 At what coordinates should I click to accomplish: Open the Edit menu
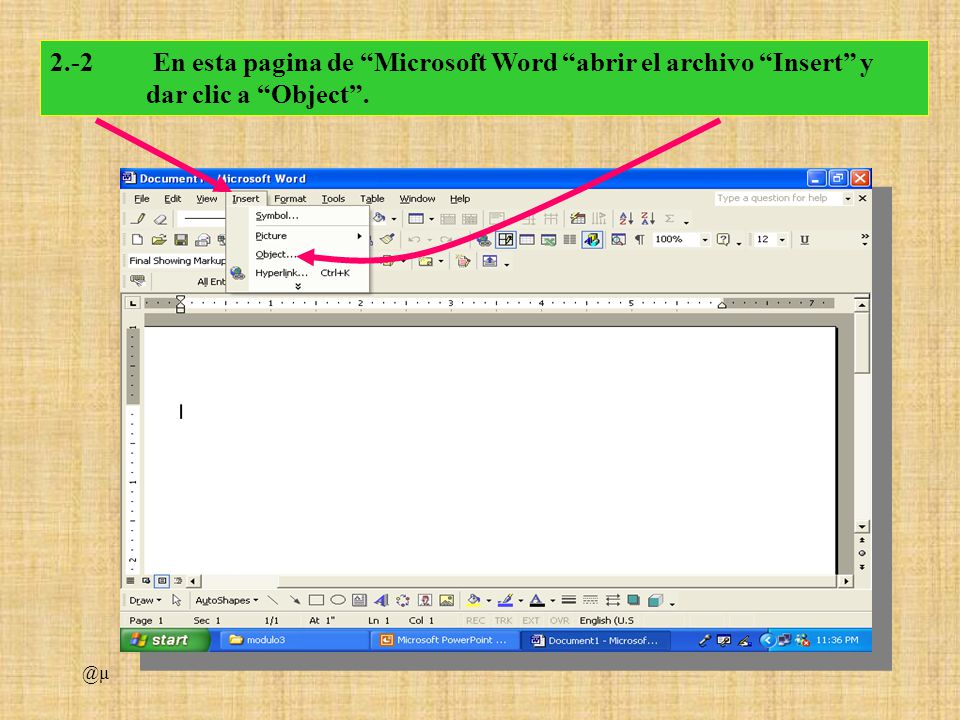coord(173,199)
